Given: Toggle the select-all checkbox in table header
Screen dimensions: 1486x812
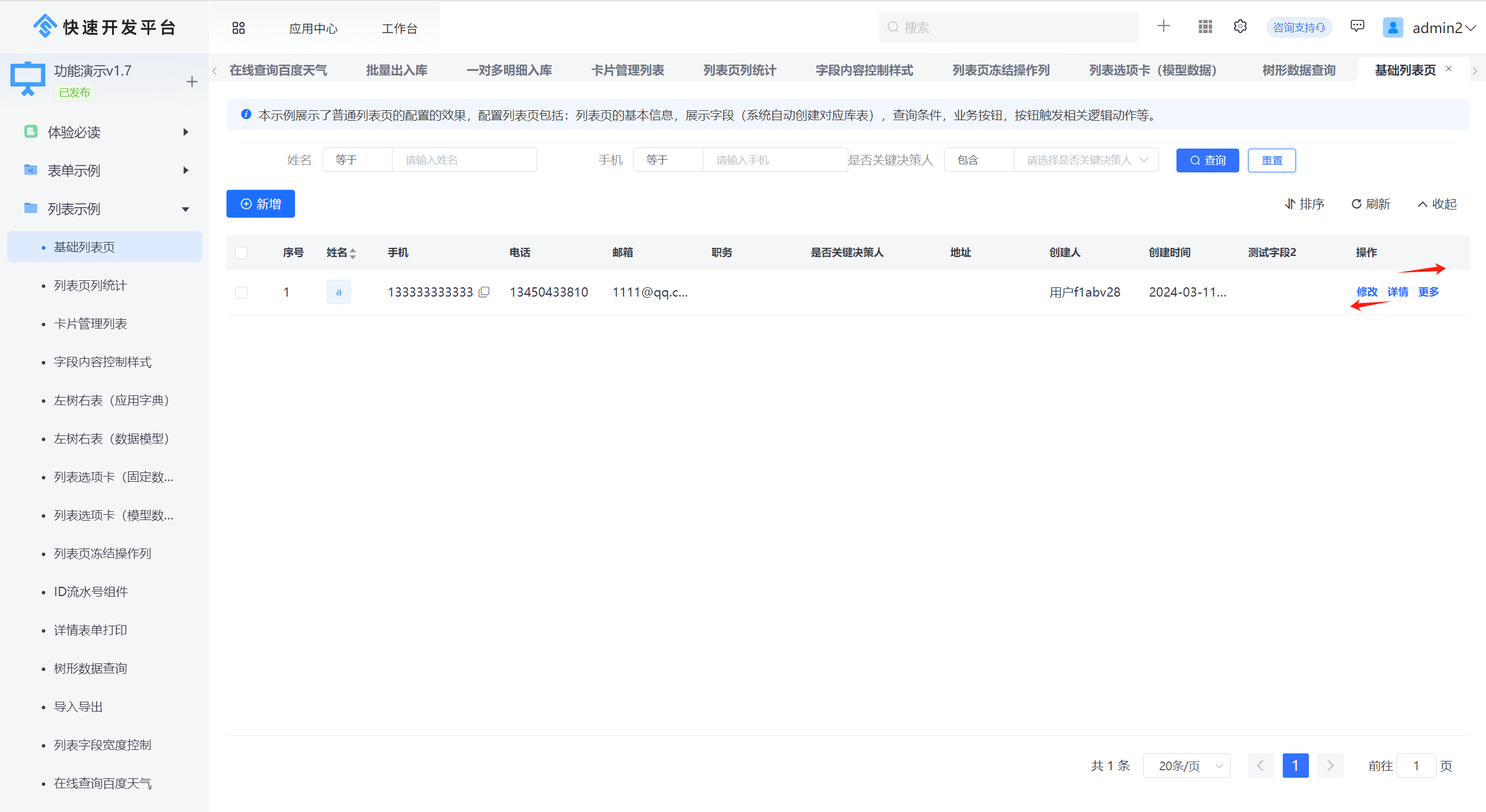Looking at the screenshot, I should (241, 252).
